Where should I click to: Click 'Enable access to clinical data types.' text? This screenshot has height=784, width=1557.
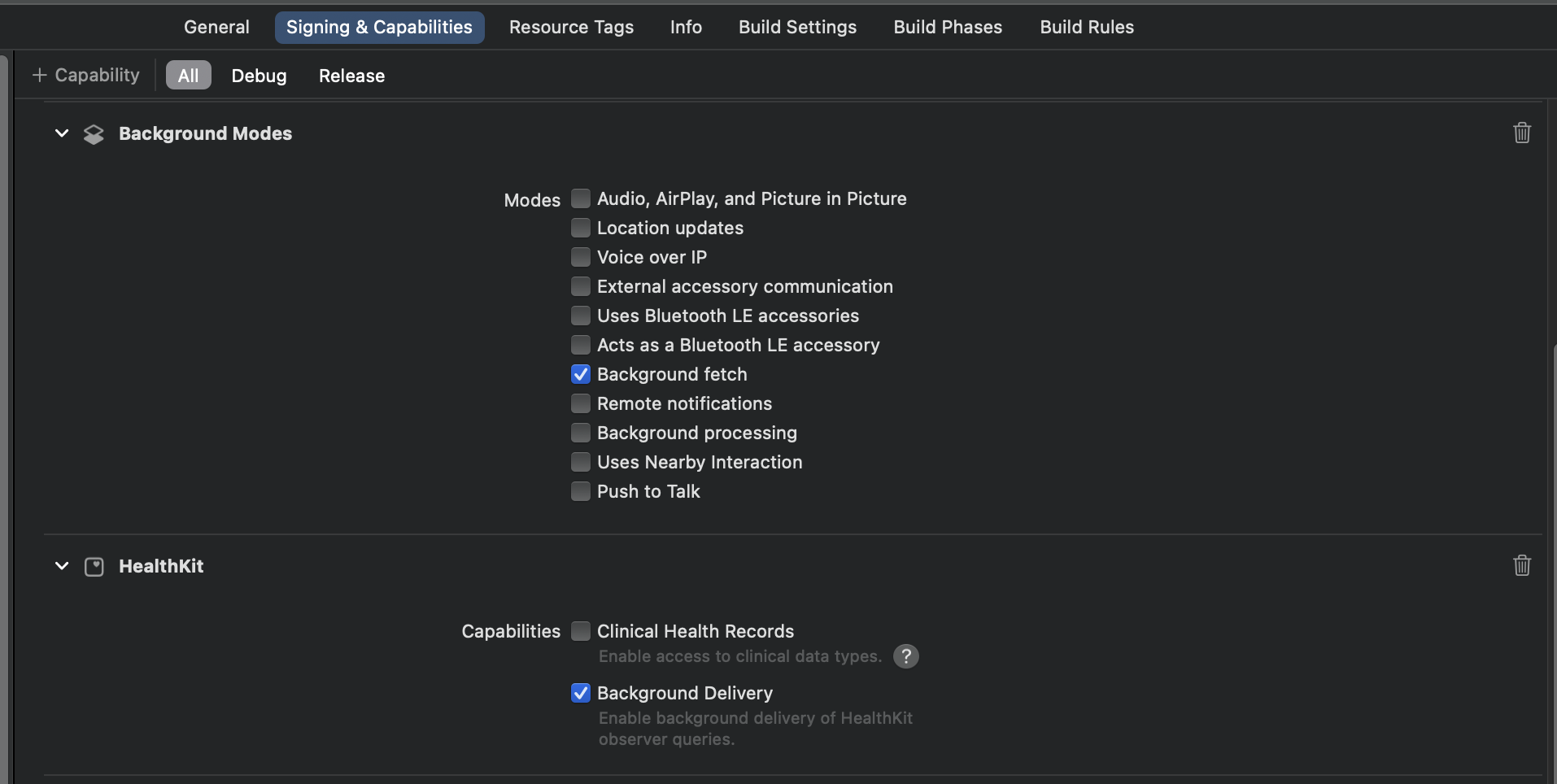point(740,656)
